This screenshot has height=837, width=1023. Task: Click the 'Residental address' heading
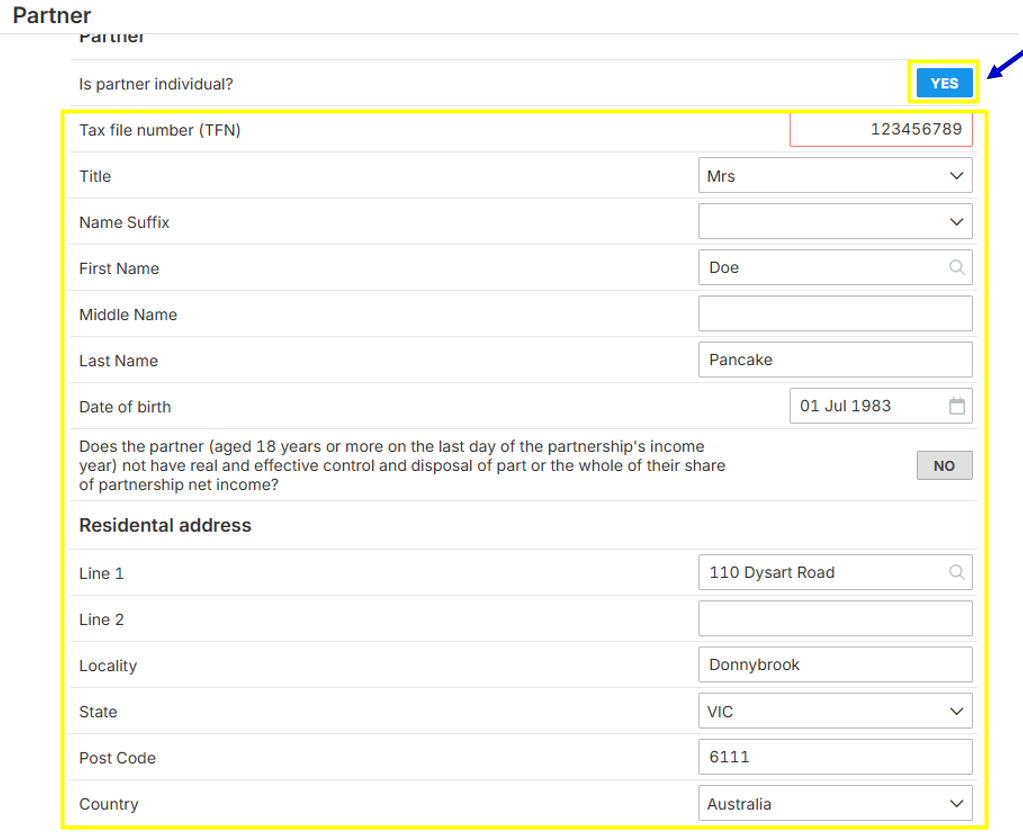point(165,525)
